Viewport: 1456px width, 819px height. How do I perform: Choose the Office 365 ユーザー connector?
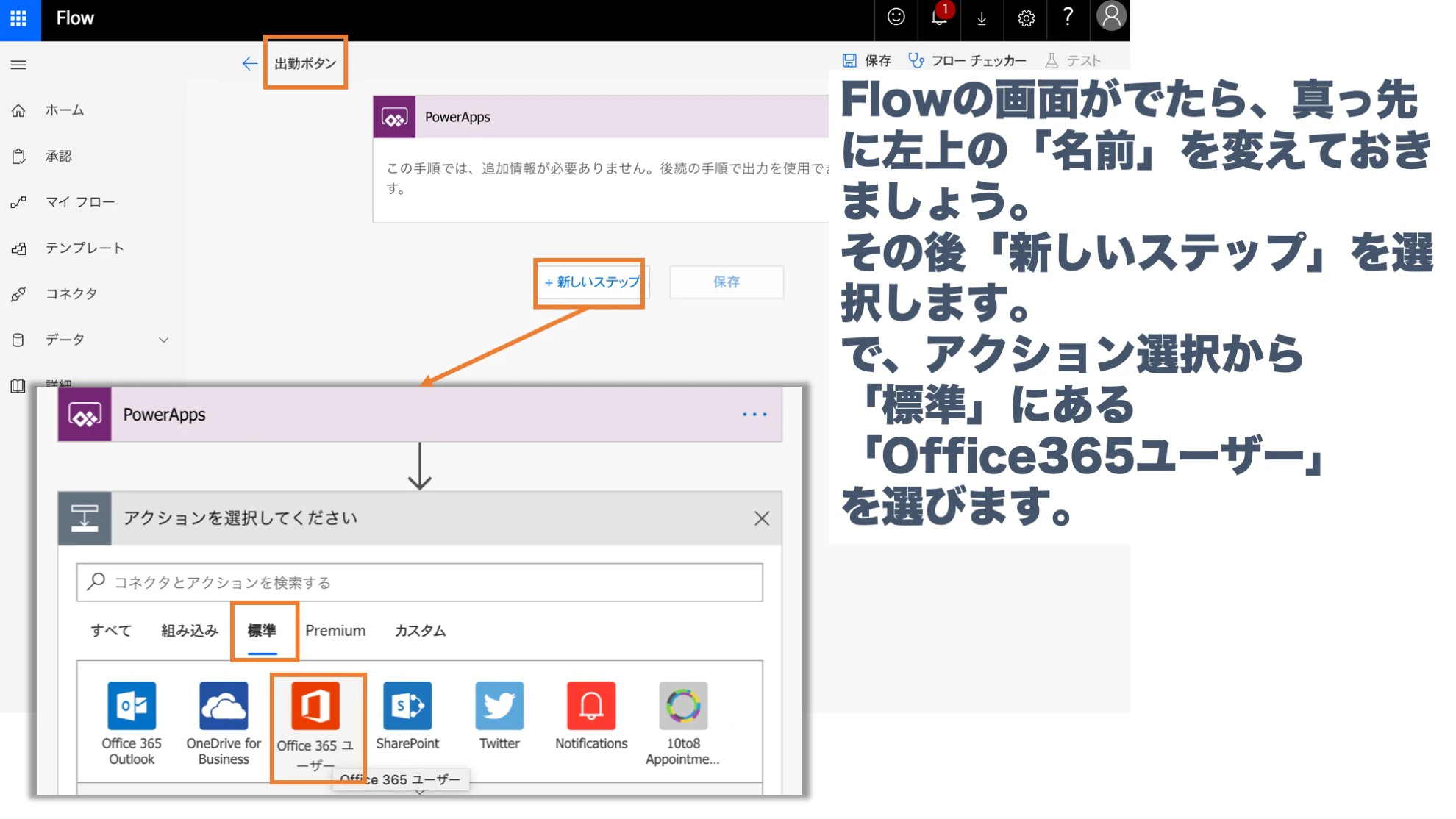coord(315,726)
